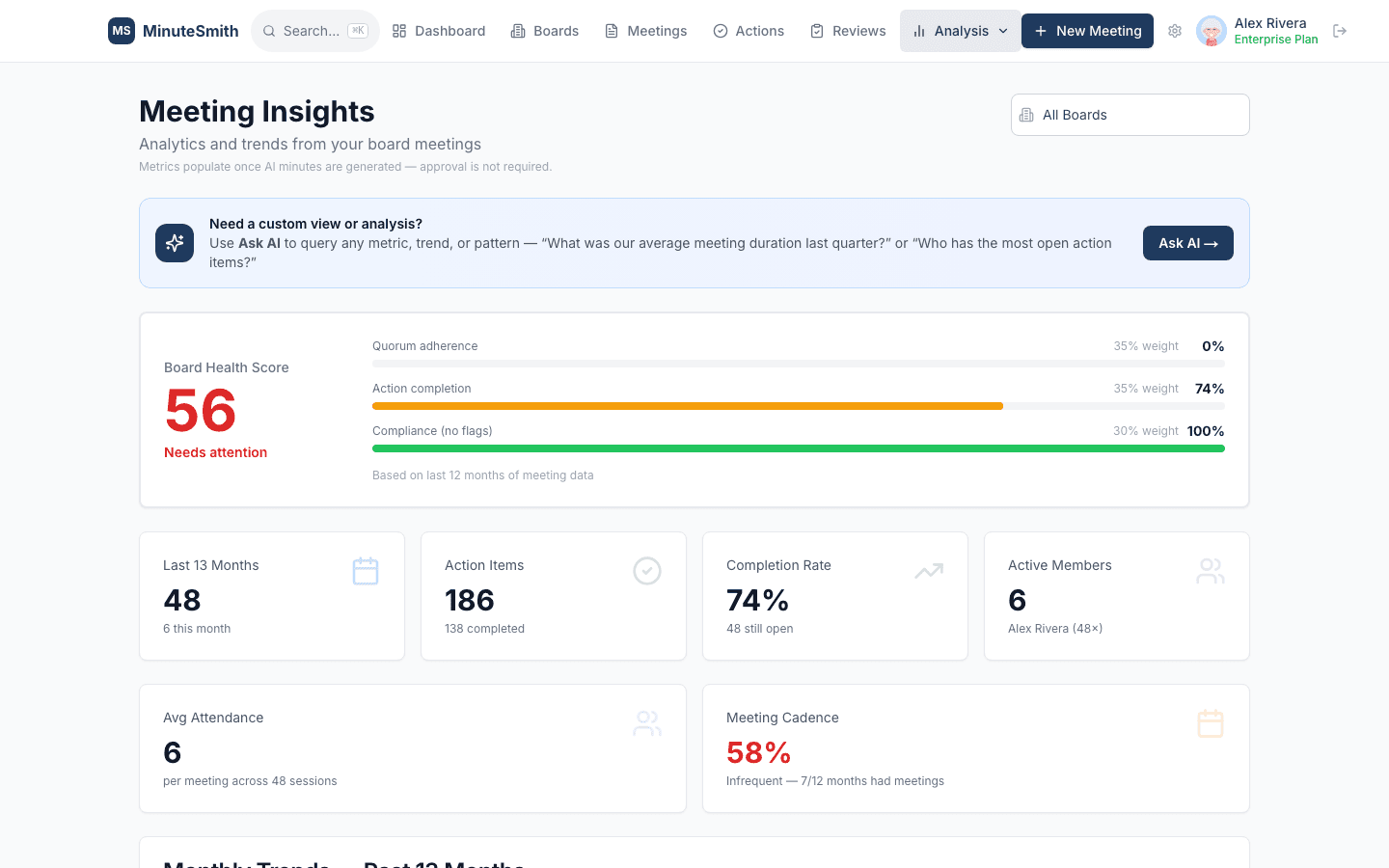Switch to the Meetings tab

[656, 31]
